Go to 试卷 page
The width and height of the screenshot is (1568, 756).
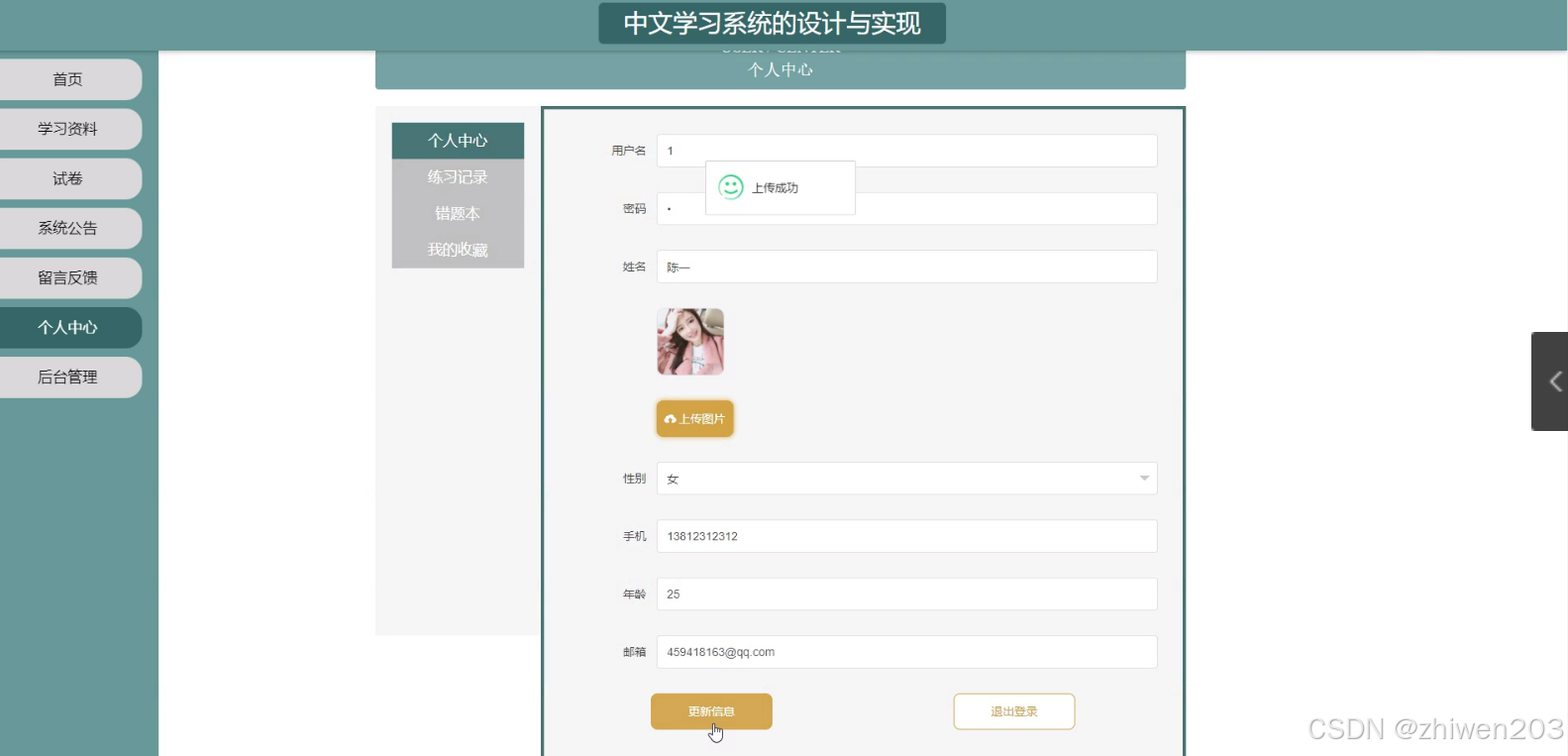(x=69, y=178)
